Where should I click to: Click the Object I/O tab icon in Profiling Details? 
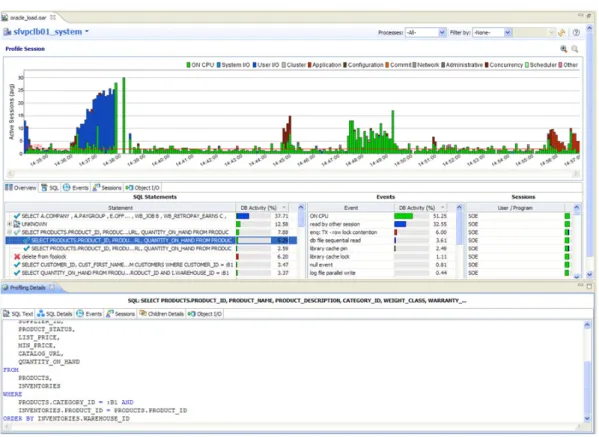pyautogui.click(x=192, y=314)
